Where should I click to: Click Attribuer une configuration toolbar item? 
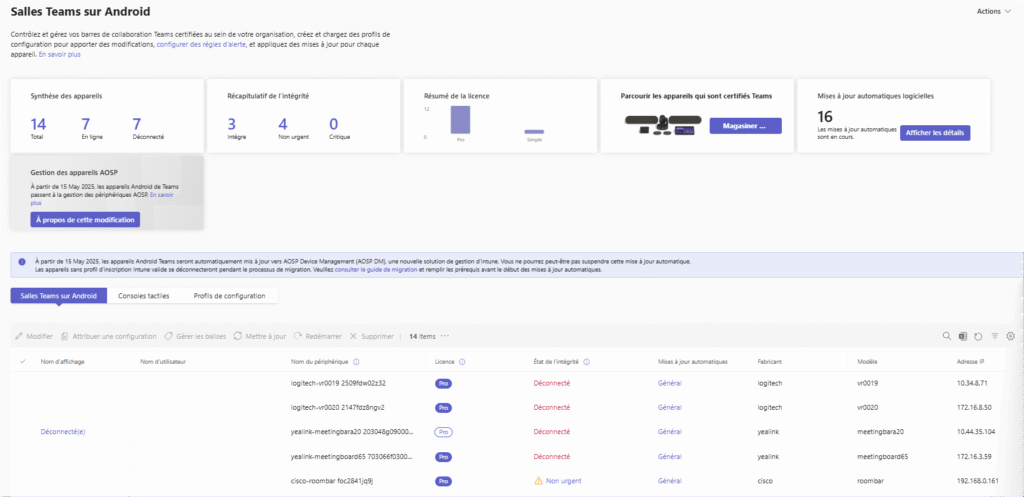(108, 336)
